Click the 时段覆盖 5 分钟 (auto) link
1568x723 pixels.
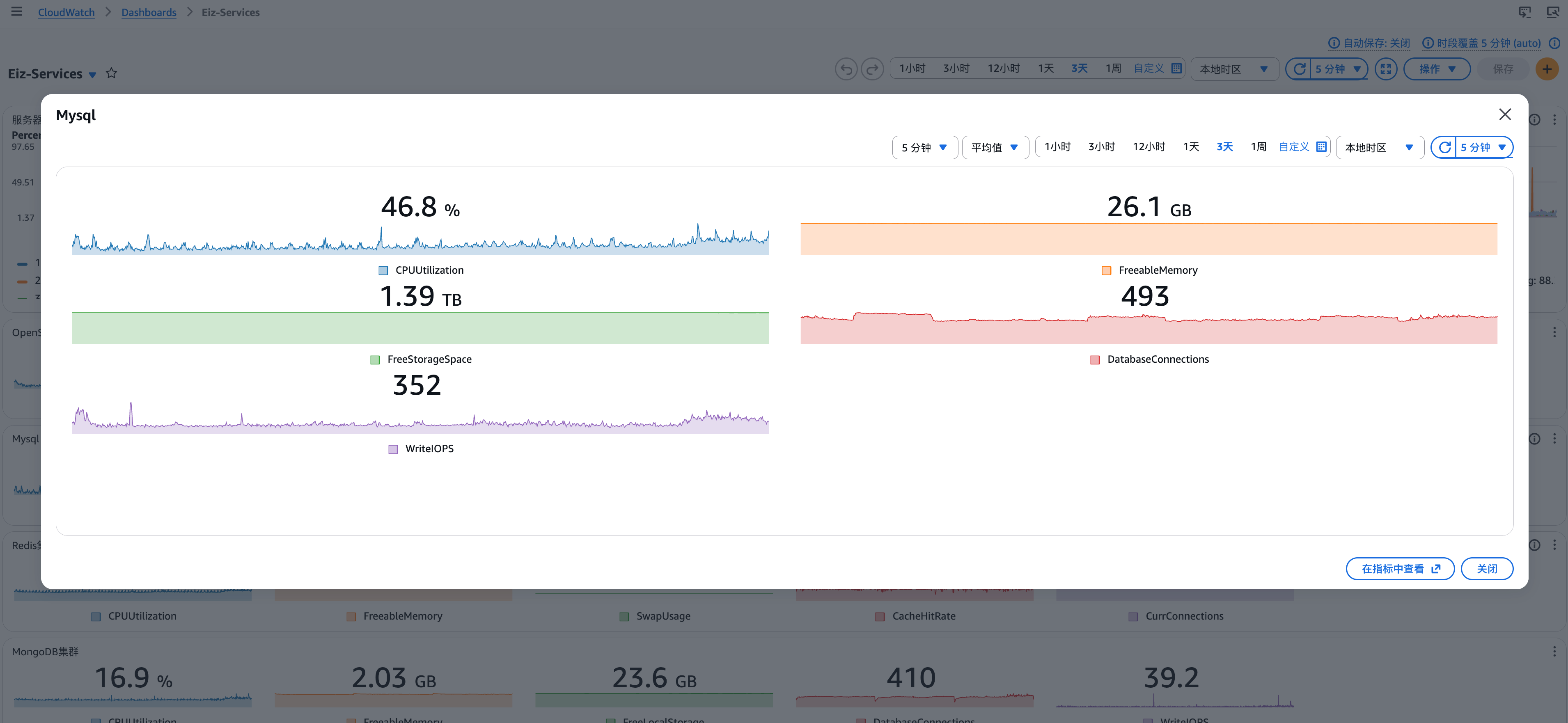point(1481,43)
